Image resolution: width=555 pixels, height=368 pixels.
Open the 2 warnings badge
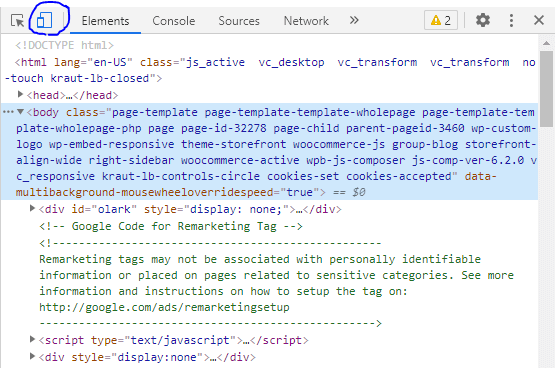click(441, 21)
